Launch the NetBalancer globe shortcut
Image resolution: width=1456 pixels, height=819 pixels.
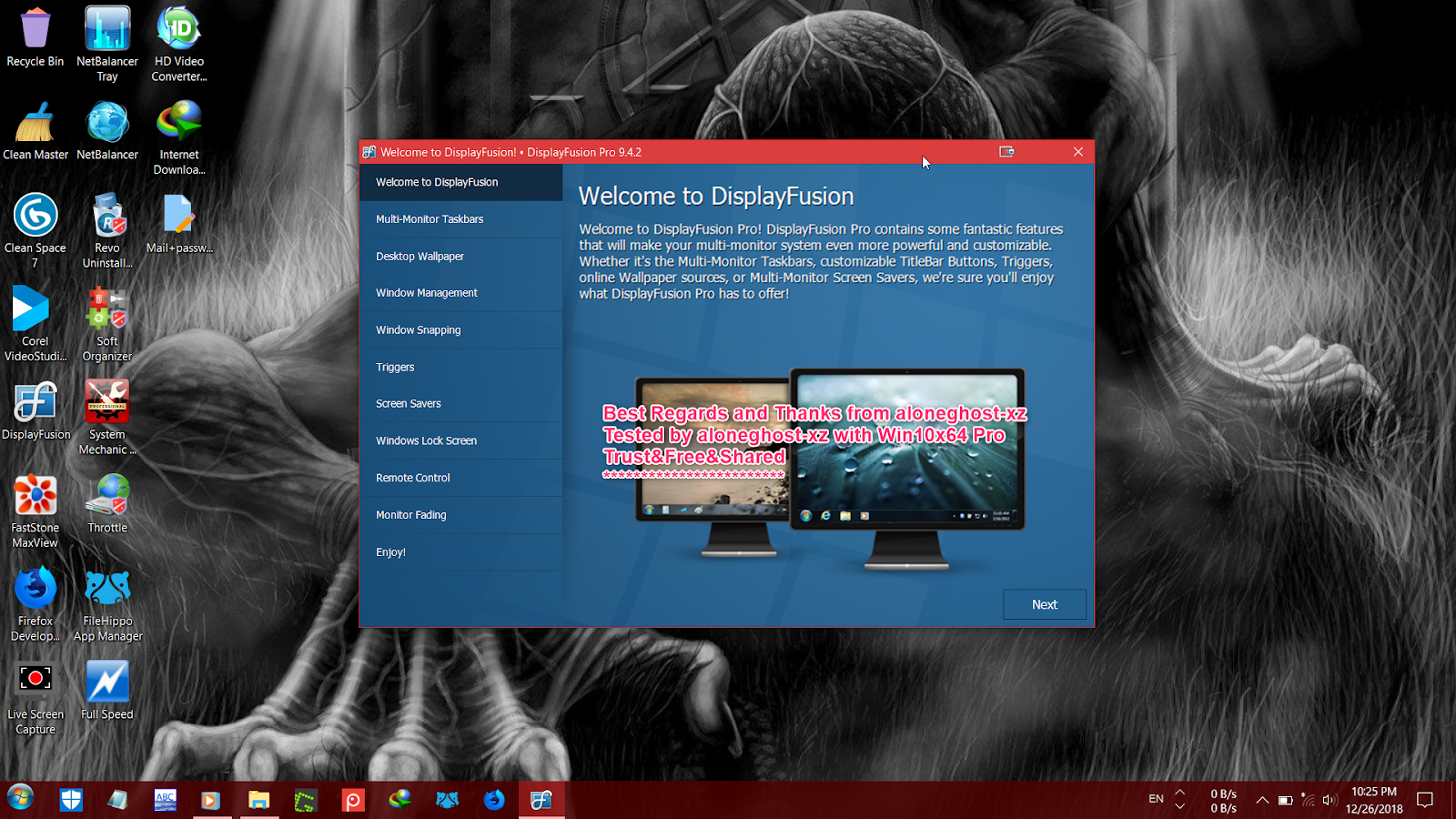click(x=107, y=130)
